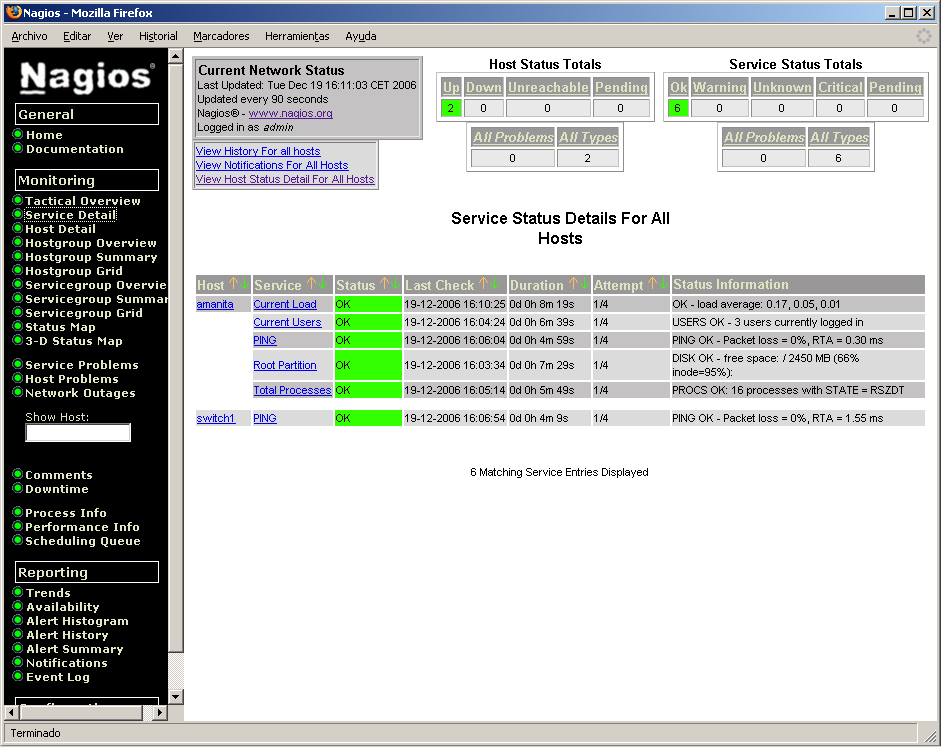
Task: Click the "Terminado" status bar text
Action: click(35, 733)
